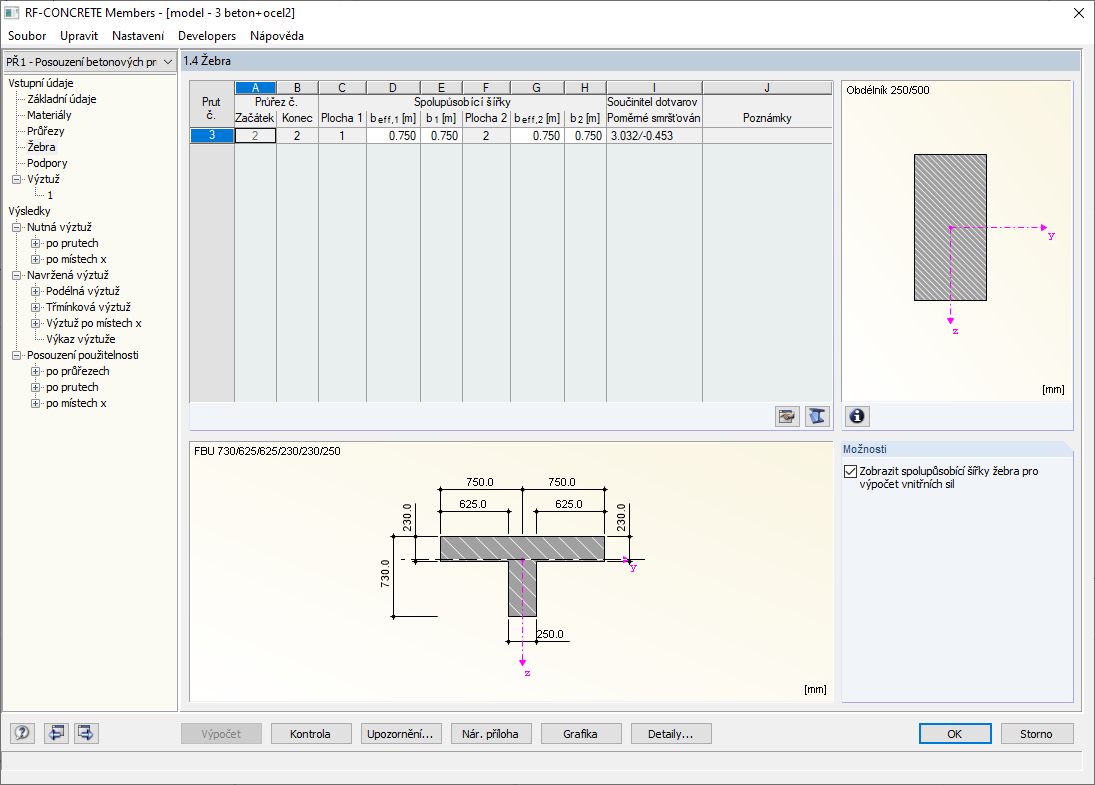Expand 'po průřezech' node

coord(36,372)
